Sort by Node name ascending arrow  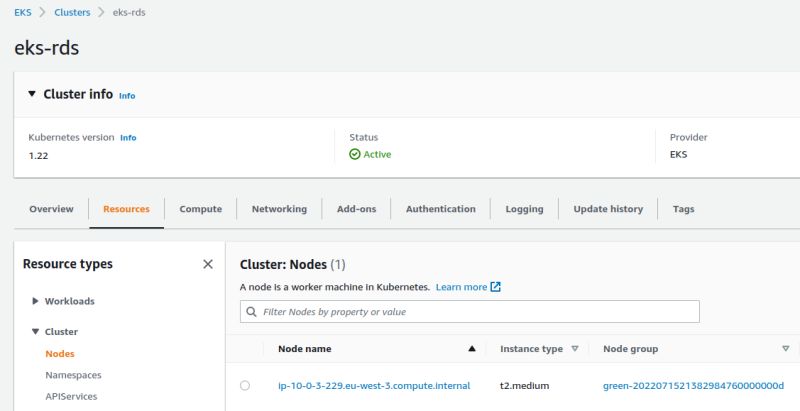(472, 349)
